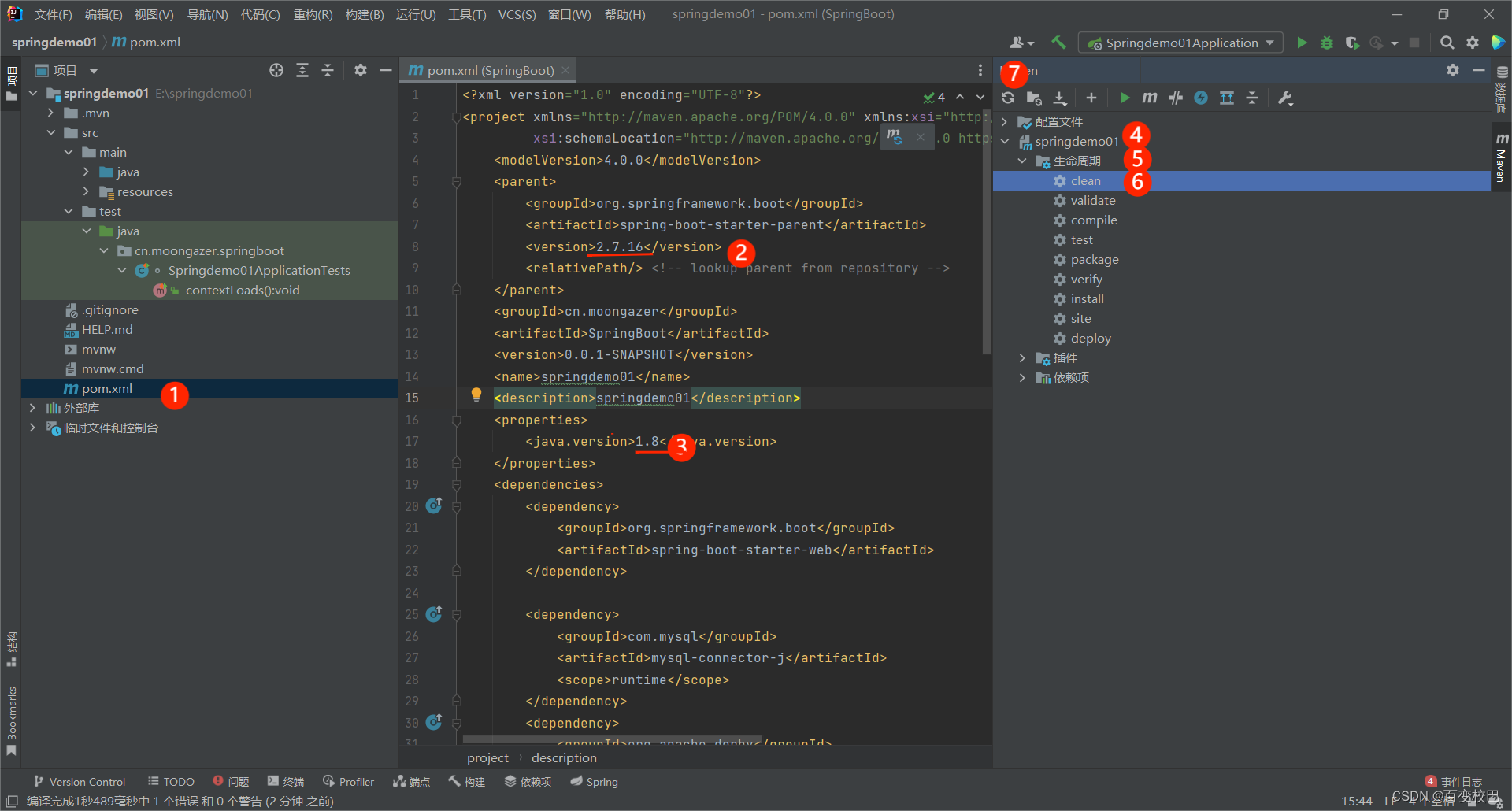Open 终端 terminal tool window
This screenshot has width=1512, height=811.
point(285,781)
